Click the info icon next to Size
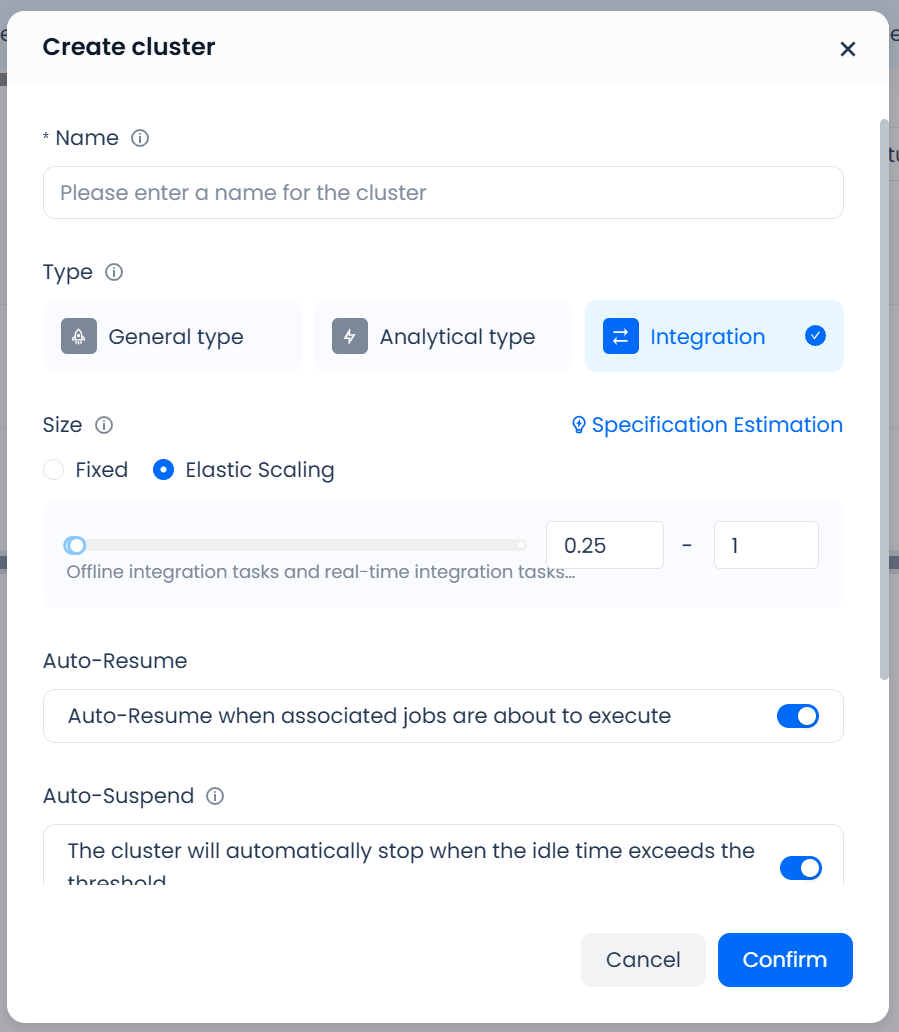Image resolution: width=899 pixels, height=1032 pixels. 104,425
